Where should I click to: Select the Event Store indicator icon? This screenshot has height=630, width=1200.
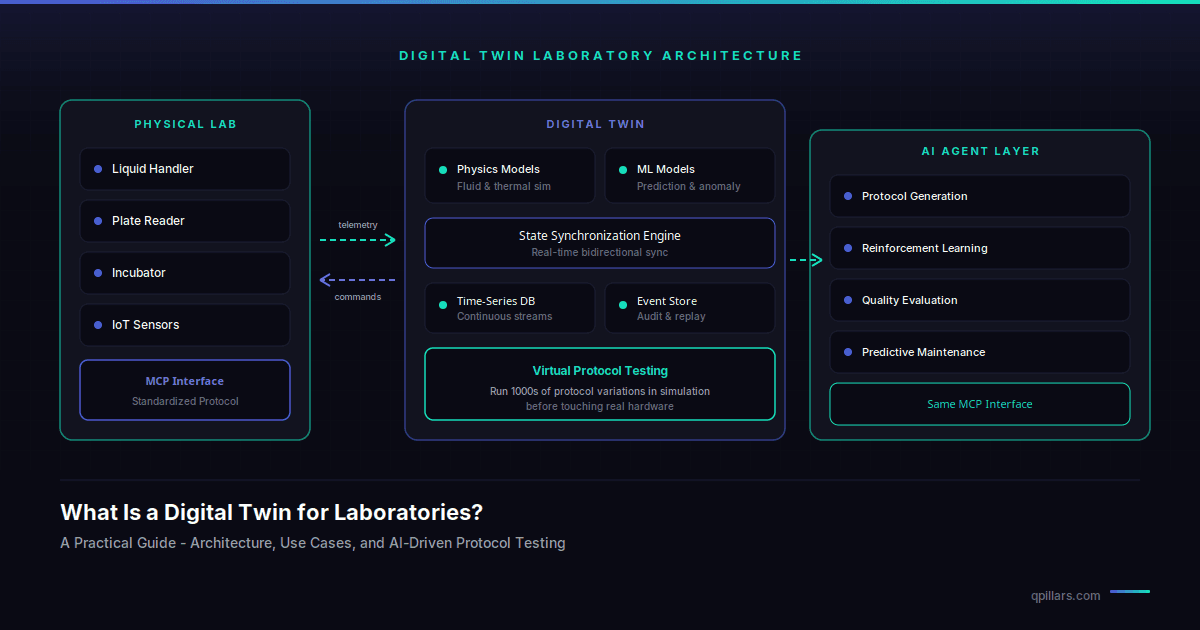click(x=623, y=301)
